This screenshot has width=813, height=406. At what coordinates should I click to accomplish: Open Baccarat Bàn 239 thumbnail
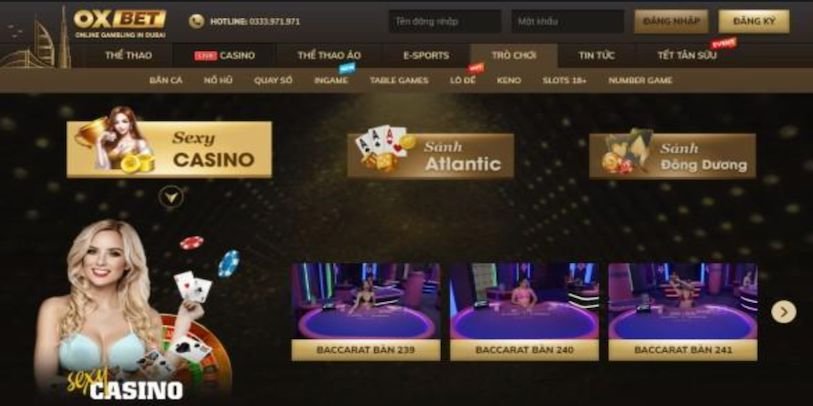click(x=366, y=311)
